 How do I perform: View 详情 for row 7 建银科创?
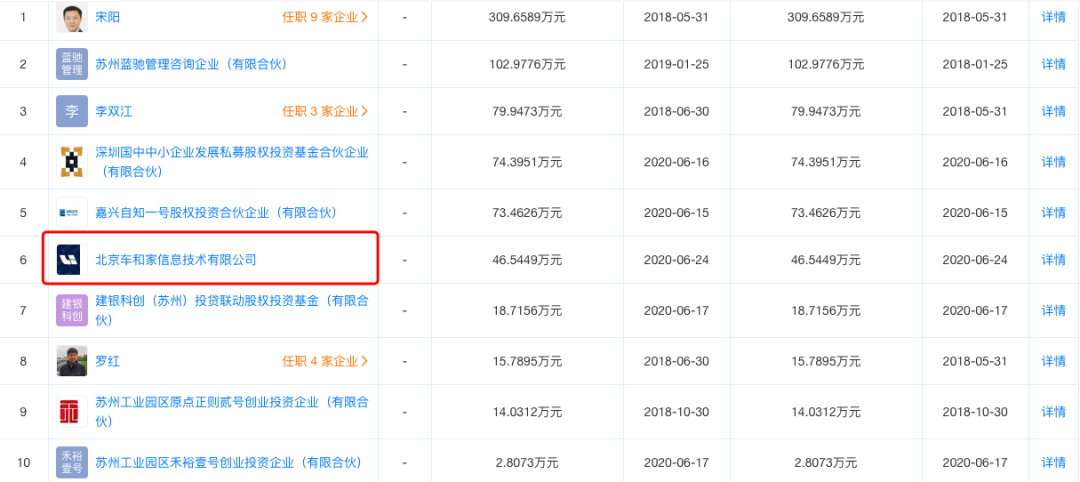(x=1053, y=310)
